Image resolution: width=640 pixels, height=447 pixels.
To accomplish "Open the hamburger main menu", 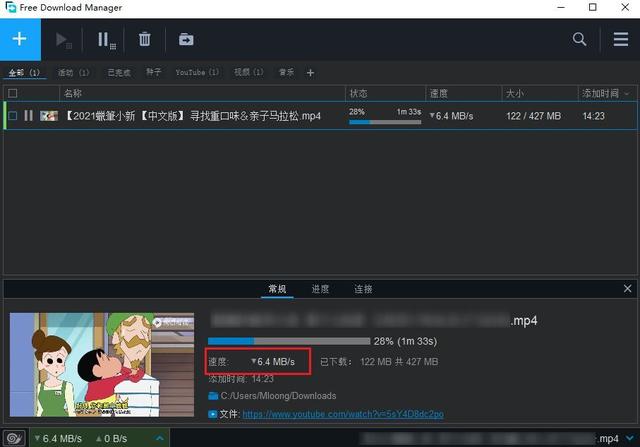I will [620, 39].
